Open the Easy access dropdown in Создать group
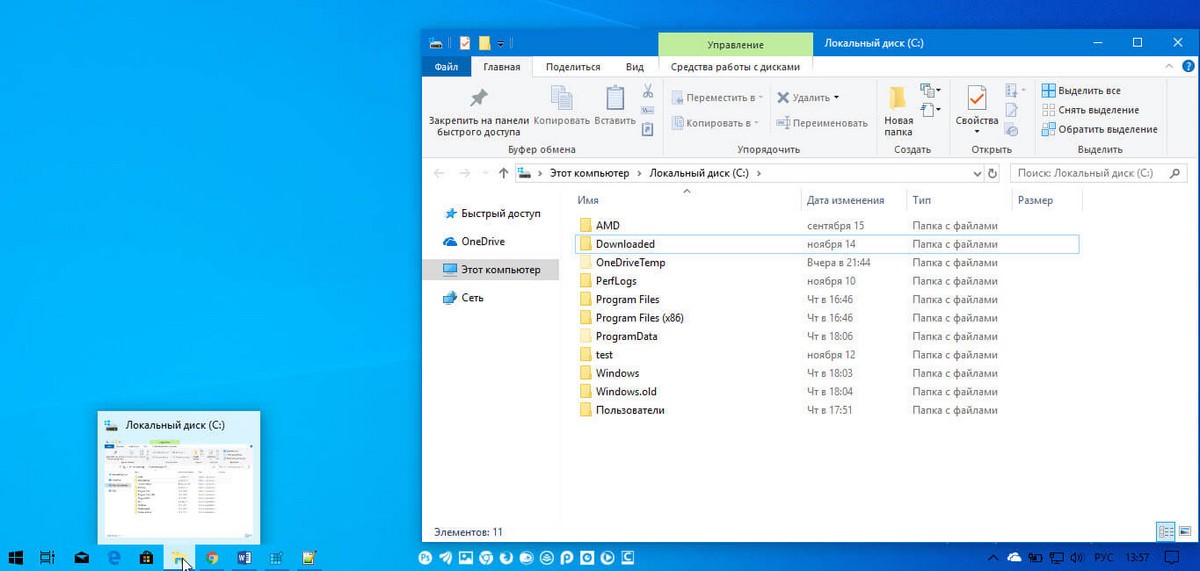The height and width of the screenshot is (571, 1200). pyautogui.click(x=931, y=109)
